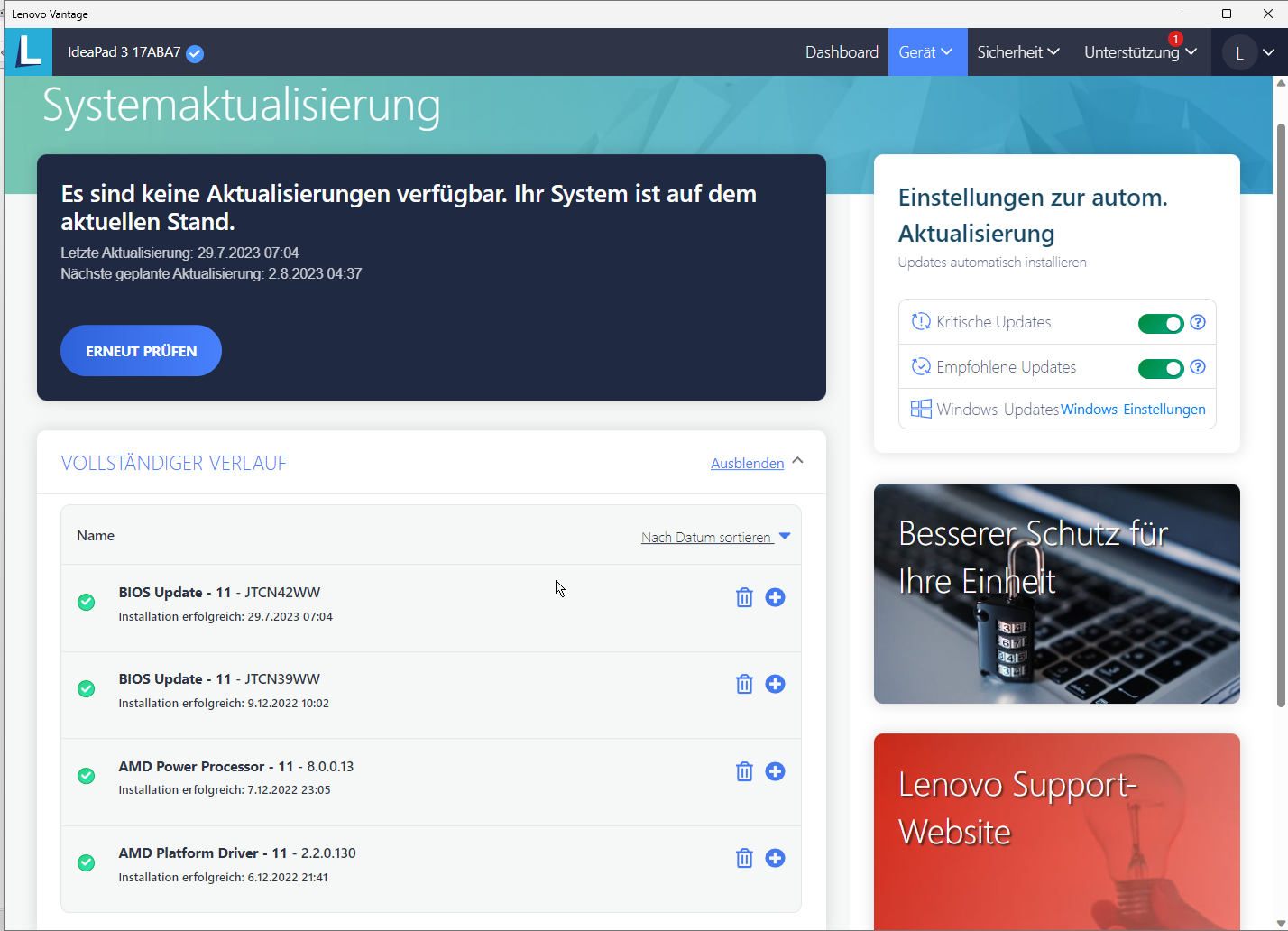Click the BIOS Update - 11 - JTCN39WW title
The width and height of the screenshot is (1288, 931).
[x=219, y=679]
